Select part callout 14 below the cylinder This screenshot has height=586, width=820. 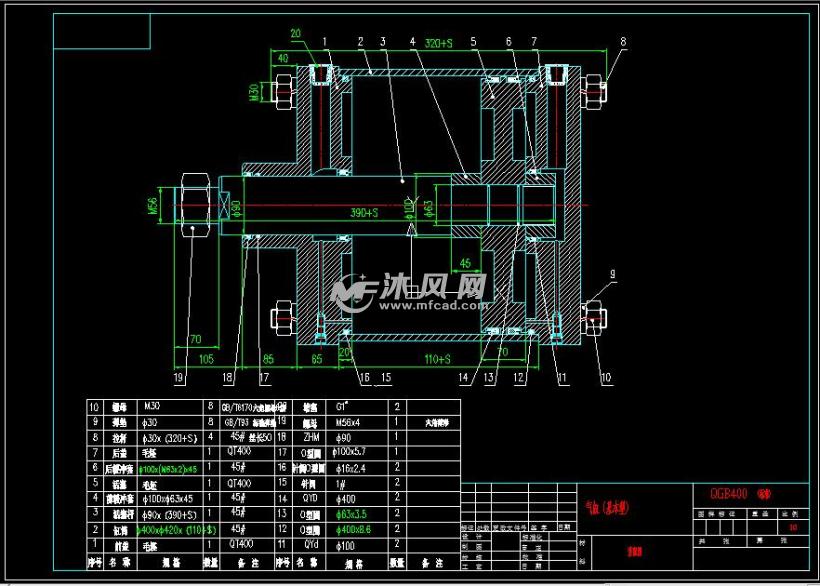click(x=463, y=377)
